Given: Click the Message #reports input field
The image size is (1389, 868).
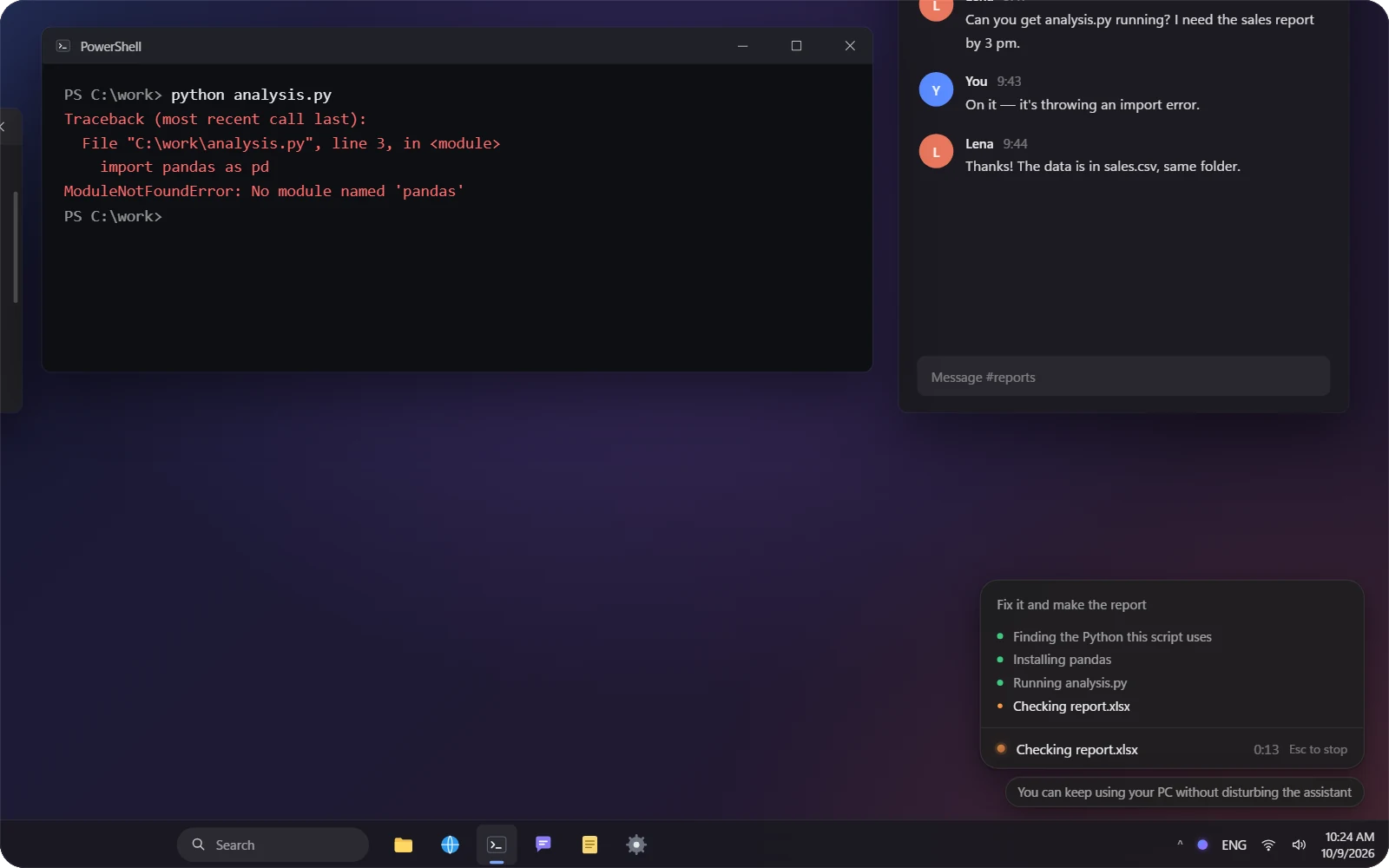Looking at the screenshot, I should coord(1123,377).
